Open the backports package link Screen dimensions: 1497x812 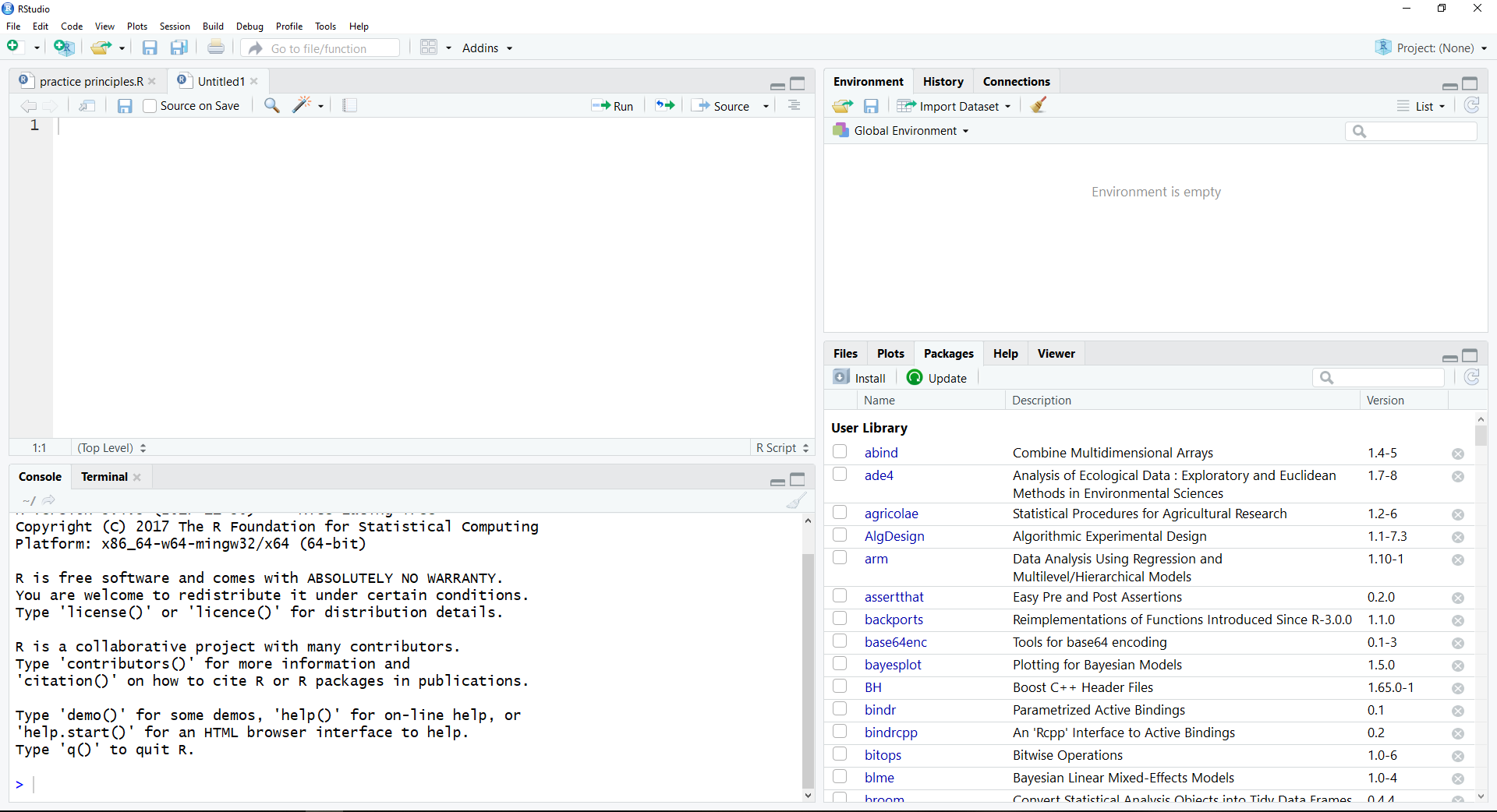(x=894, y=620)
